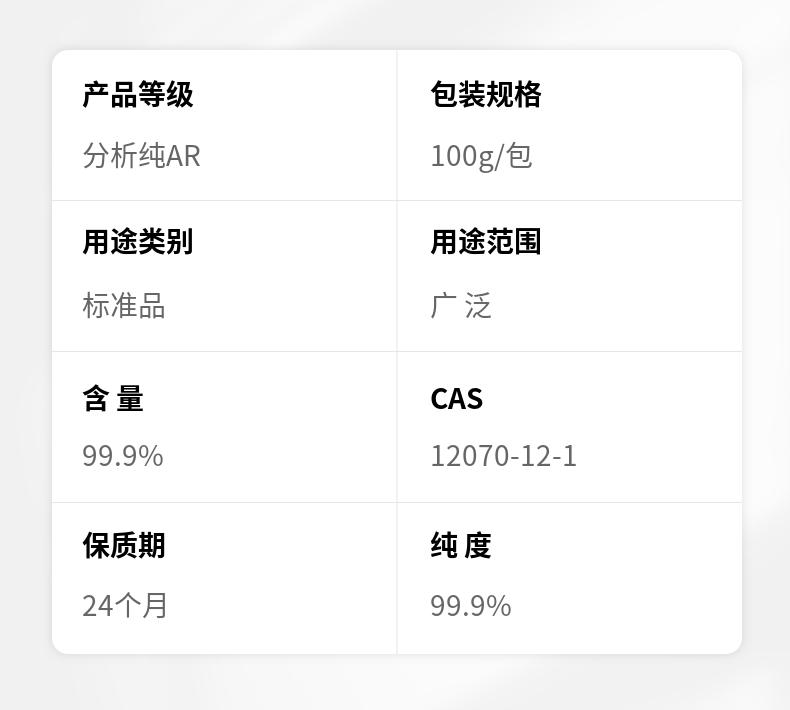
Task: Click the 用途类别 heading
Action: click(137, 242)
